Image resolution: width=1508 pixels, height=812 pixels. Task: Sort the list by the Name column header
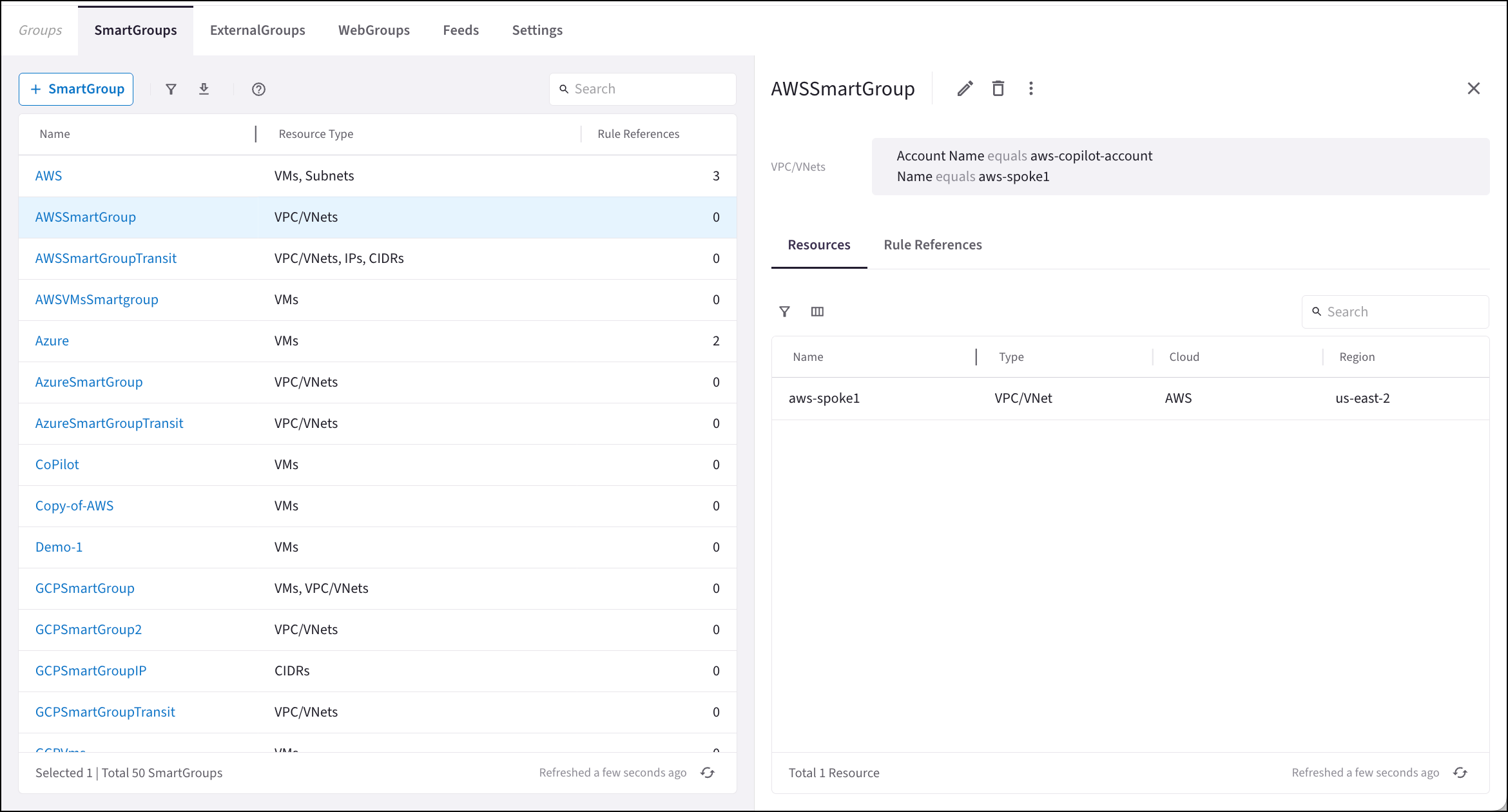(55, 133)
